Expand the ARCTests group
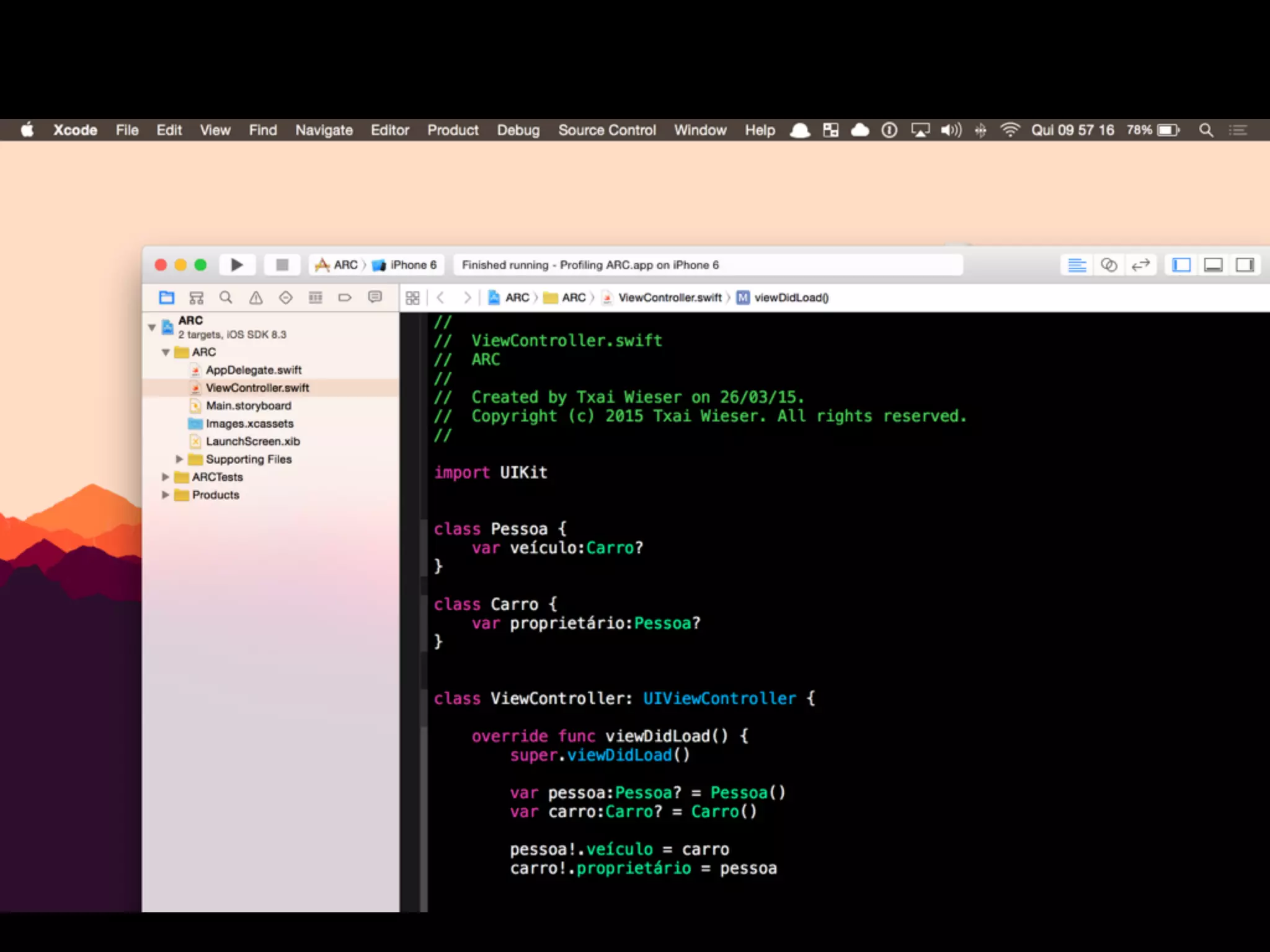The height and width of the screenshot is (952, 1270). click(x=165, y=477)
